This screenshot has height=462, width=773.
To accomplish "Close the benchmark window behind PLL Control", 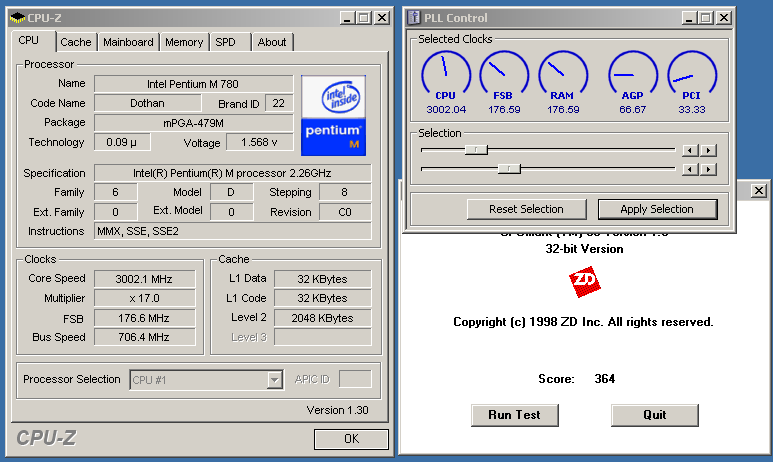I will pos(759,191).
